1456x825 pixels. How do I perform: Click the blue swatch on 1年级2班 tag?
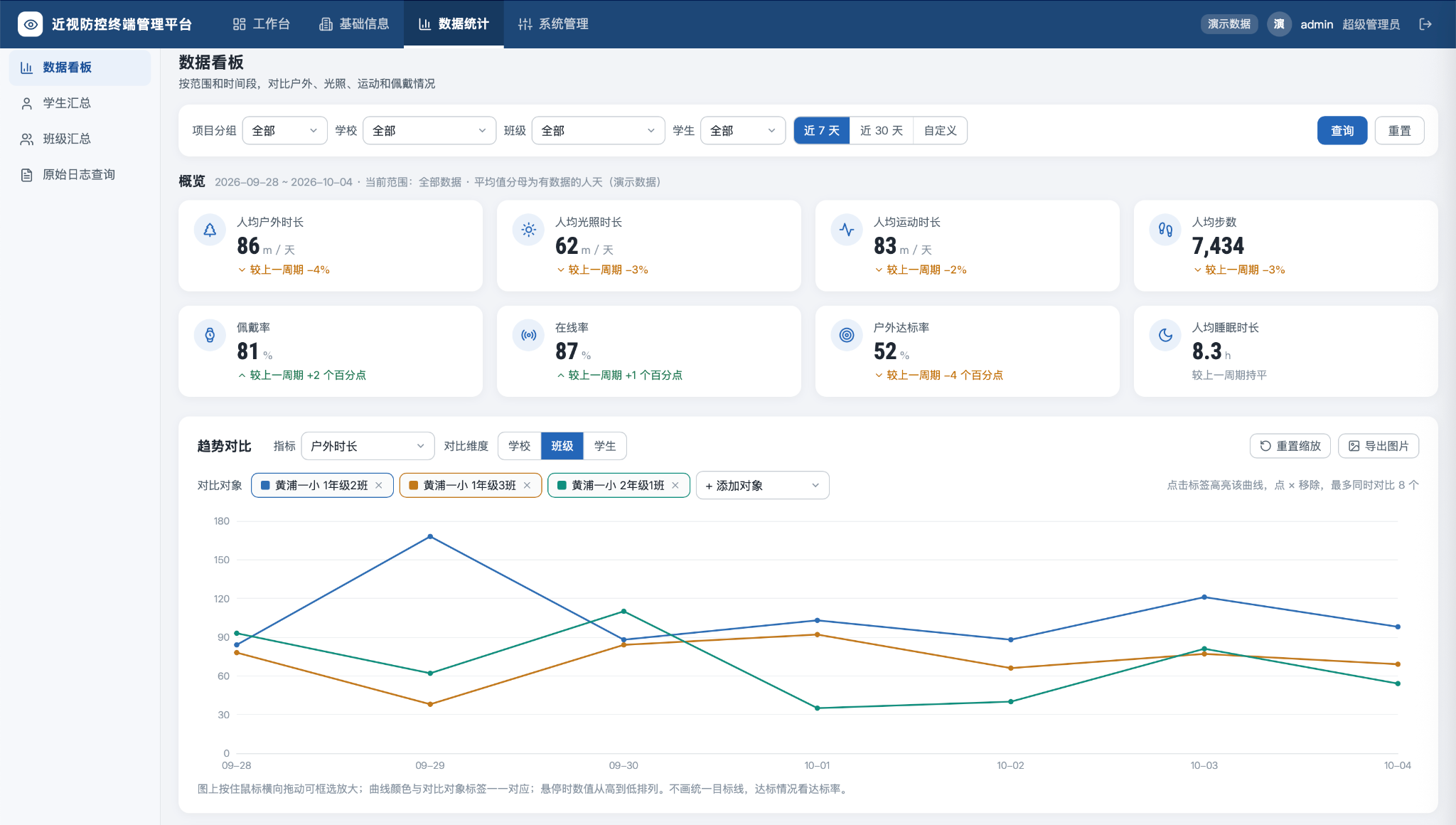coord(265,485)
